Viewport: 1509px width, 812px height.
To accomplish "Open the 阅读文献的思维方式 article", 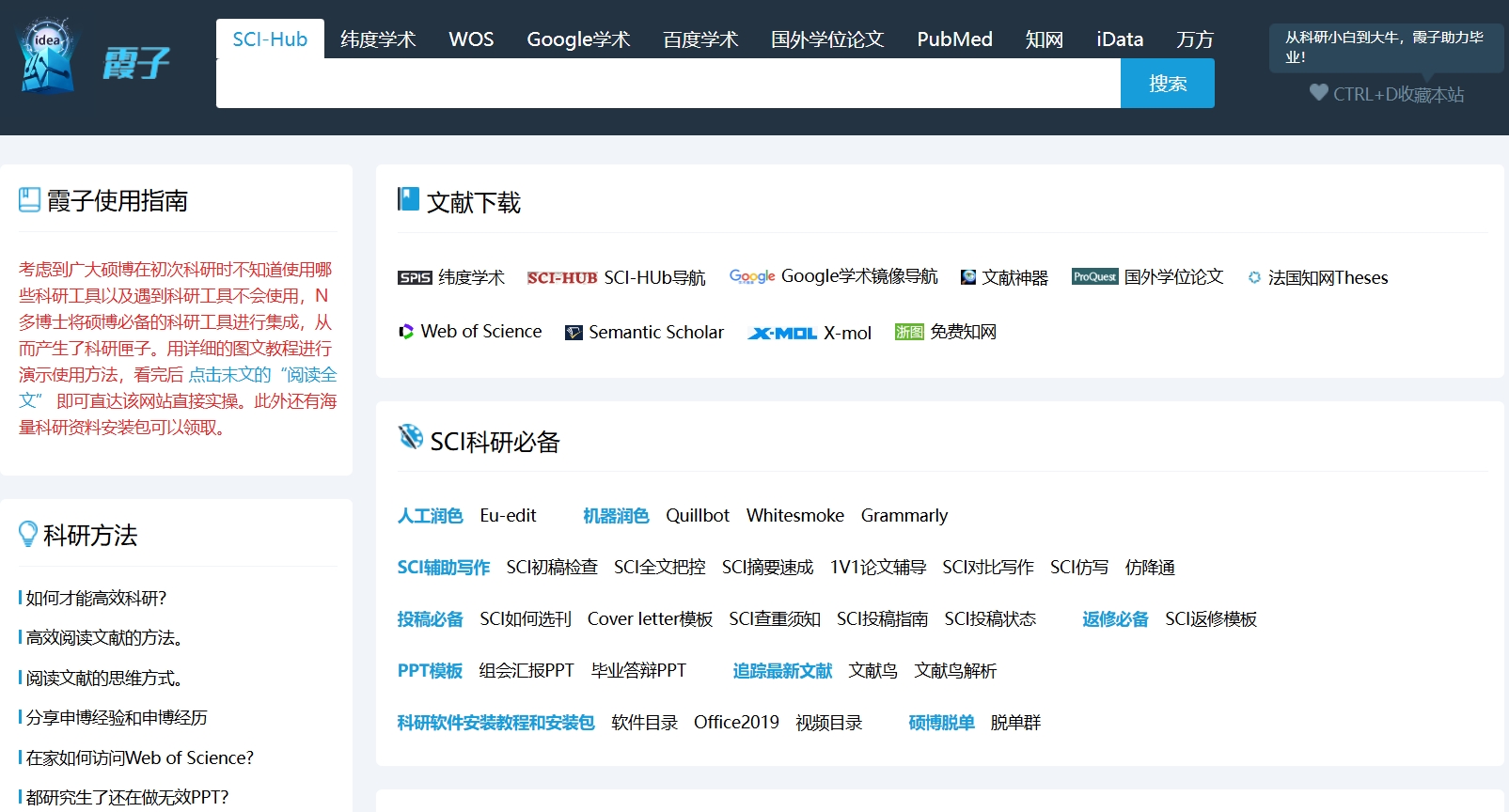I will tap(103, 678).
